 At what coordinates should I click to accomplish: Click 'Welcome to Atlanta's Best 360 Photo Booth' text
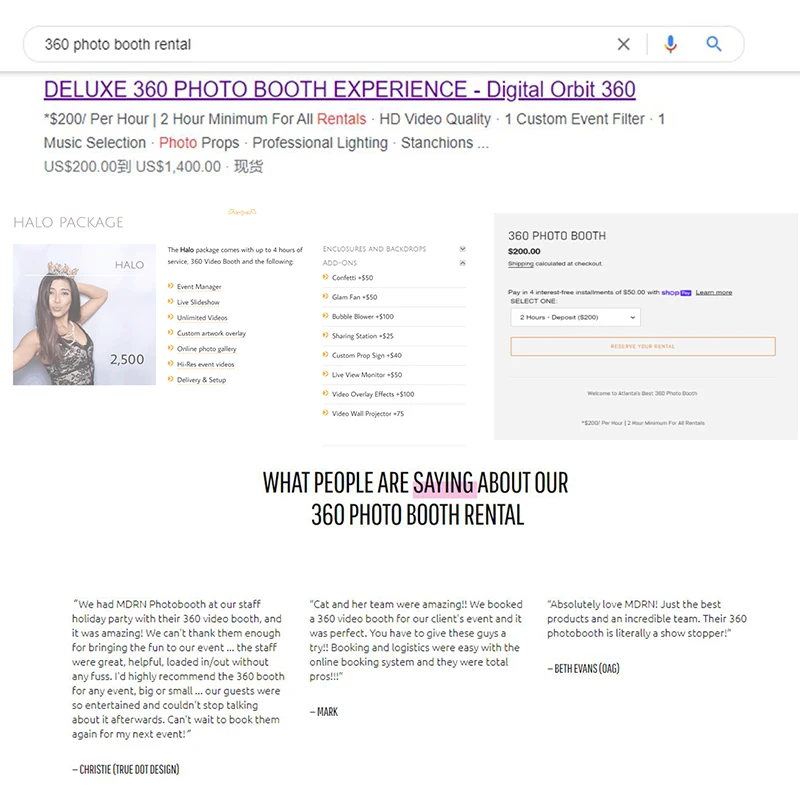[x=642, y=393]
